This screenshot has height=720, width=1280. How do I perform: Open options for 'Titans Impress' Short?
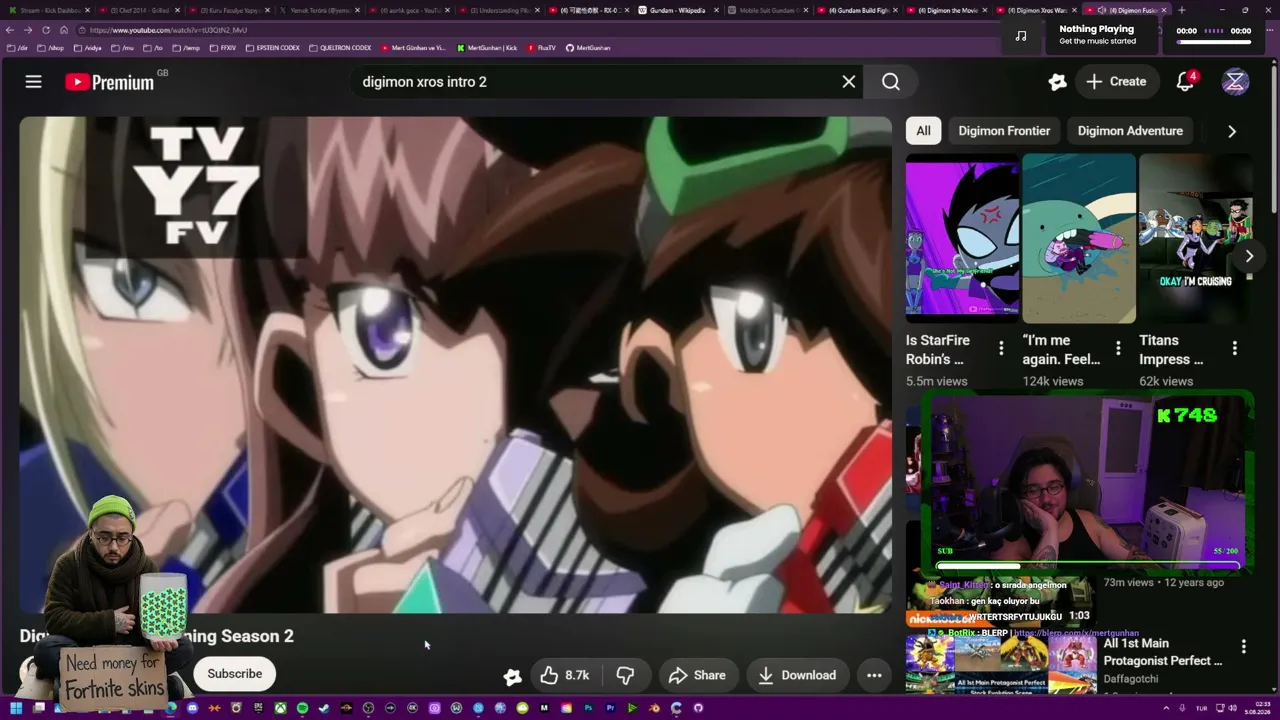tap(1235, 348)
